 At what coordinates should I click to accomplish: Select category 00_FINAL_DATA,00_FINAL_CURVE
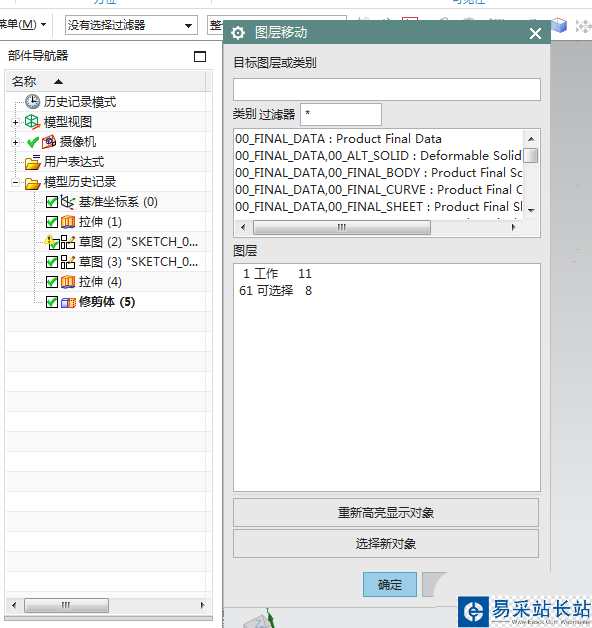coord(378,189)
